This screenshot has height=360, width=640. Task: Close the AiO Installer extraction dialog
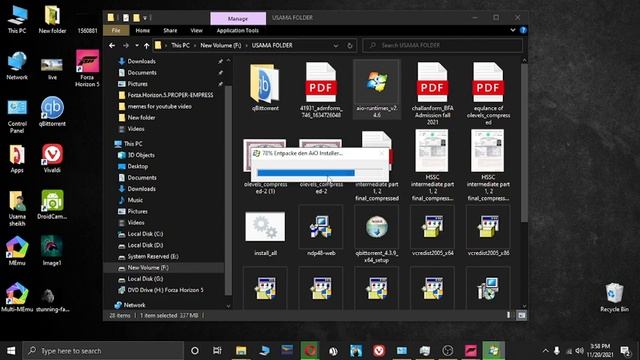[382, 153]
